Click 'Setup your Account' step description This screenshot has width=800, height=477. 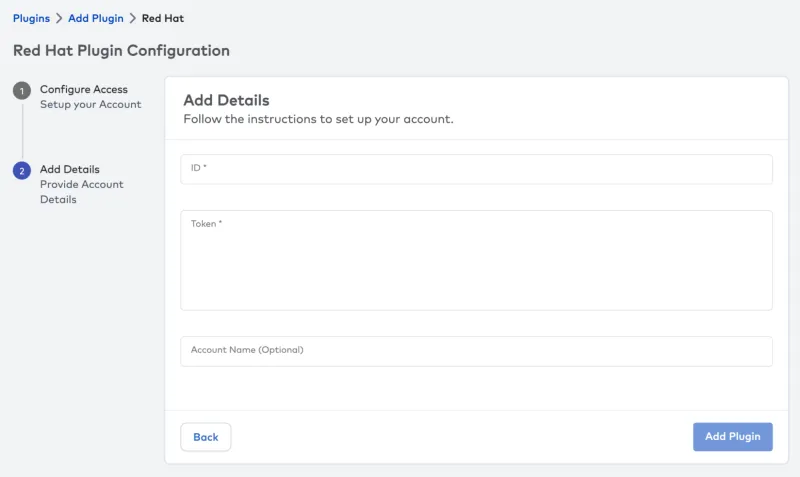coord(90,105)
